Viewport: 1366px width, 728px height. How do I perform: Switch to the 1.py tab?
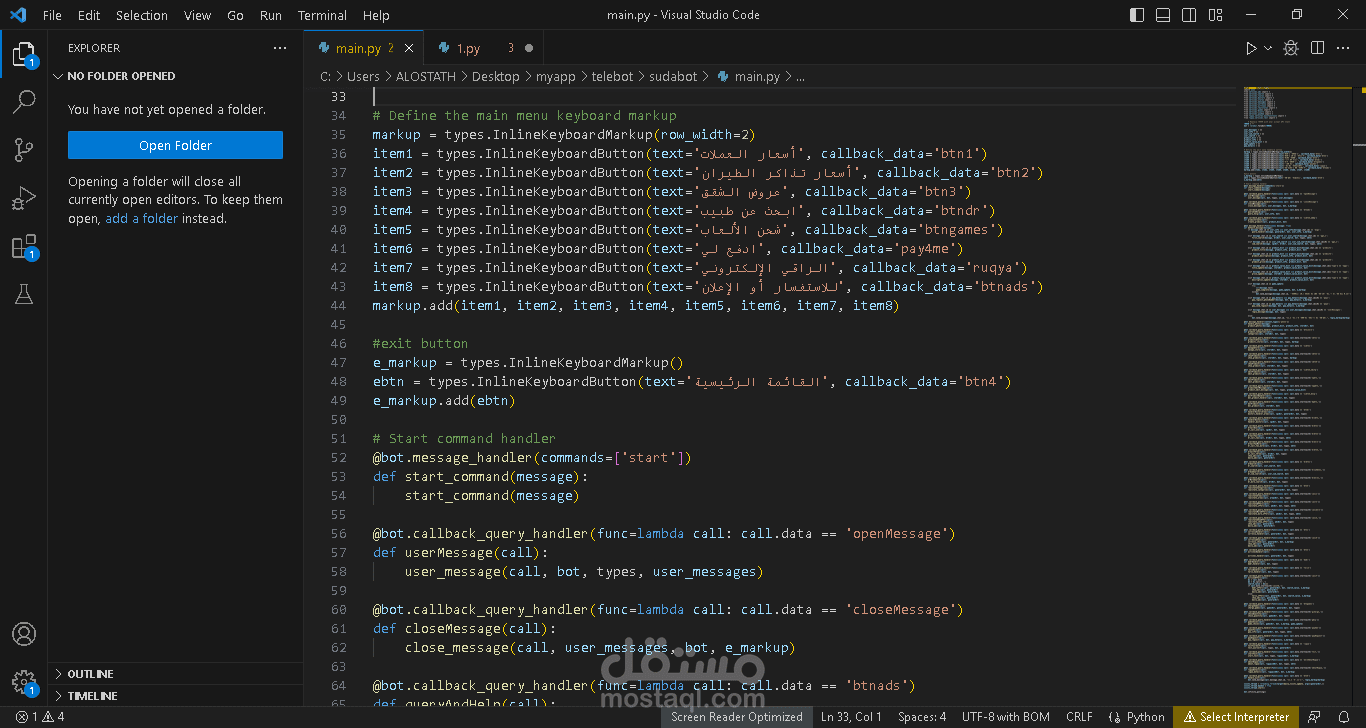(x=468, y=48)
